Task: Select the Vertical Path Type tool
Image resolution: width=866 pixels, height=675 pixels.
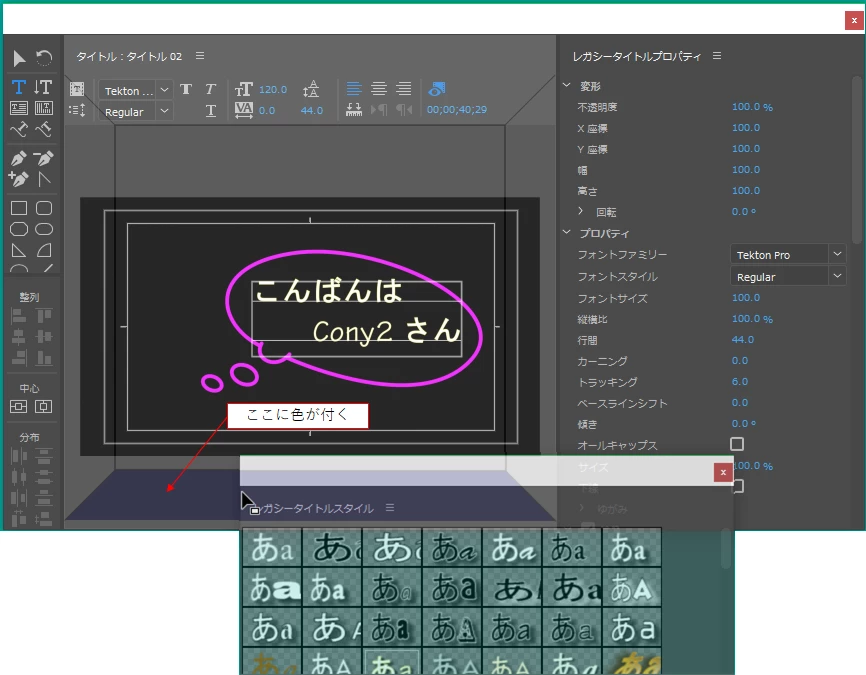Action: (44, 129)
